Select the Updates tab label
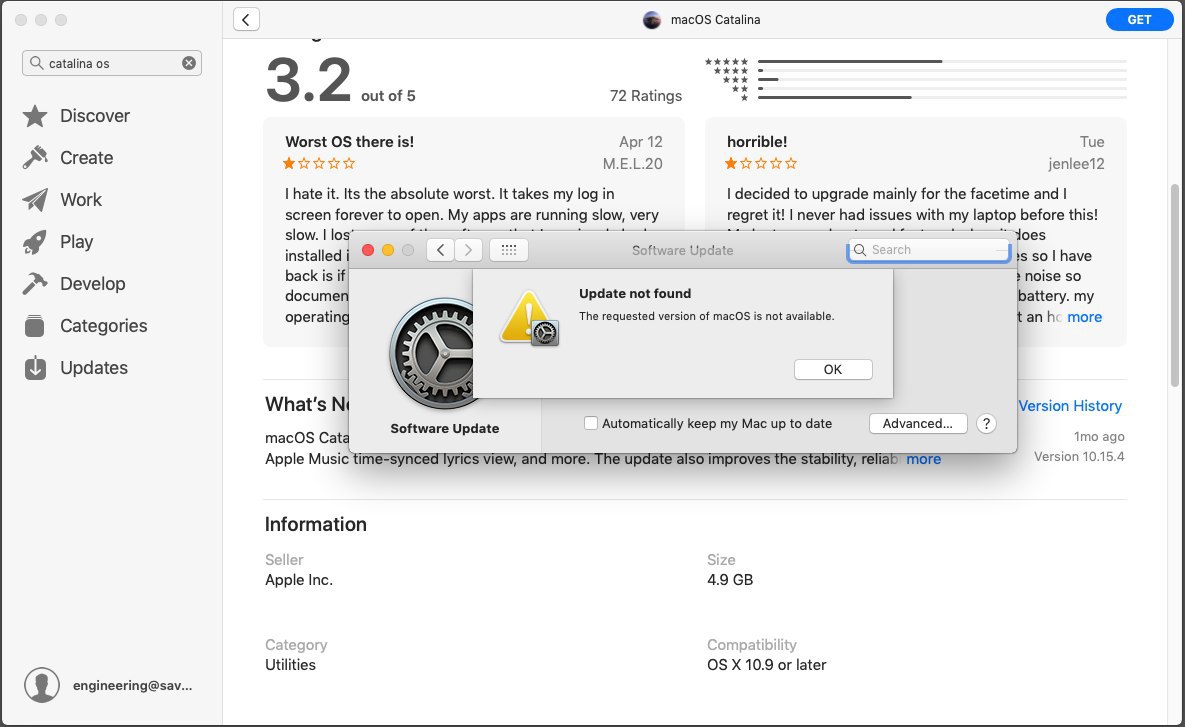Viewport: 1185px width, 727px height. 94,367
